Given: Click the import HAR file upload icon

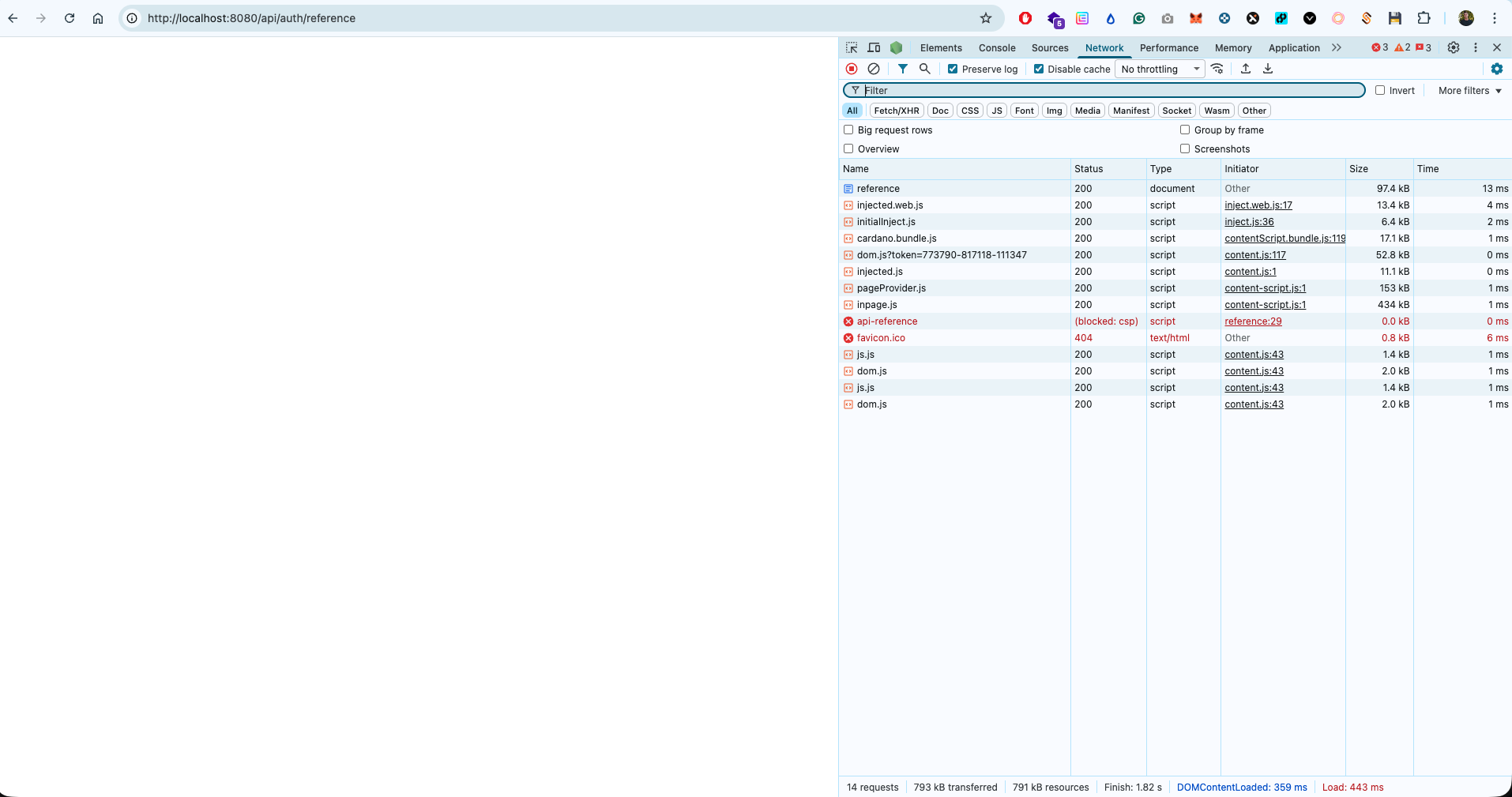Looking at the screenshot, I should click(x=1246, y=69).
